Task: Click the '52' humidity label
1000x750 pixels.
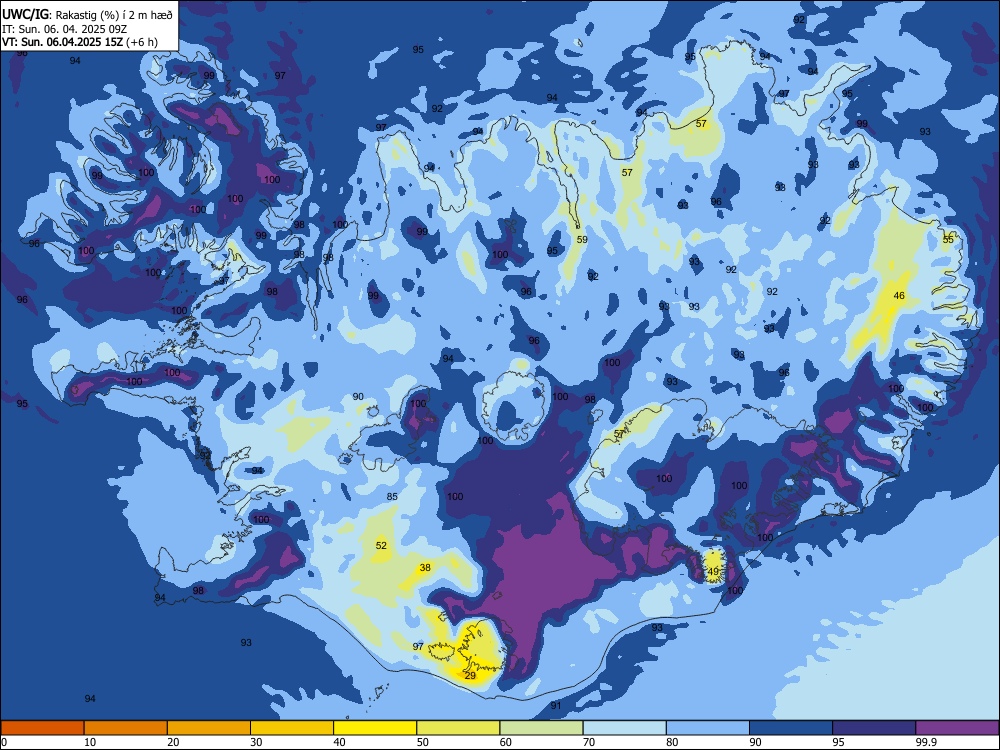Action: pos(381,545)
